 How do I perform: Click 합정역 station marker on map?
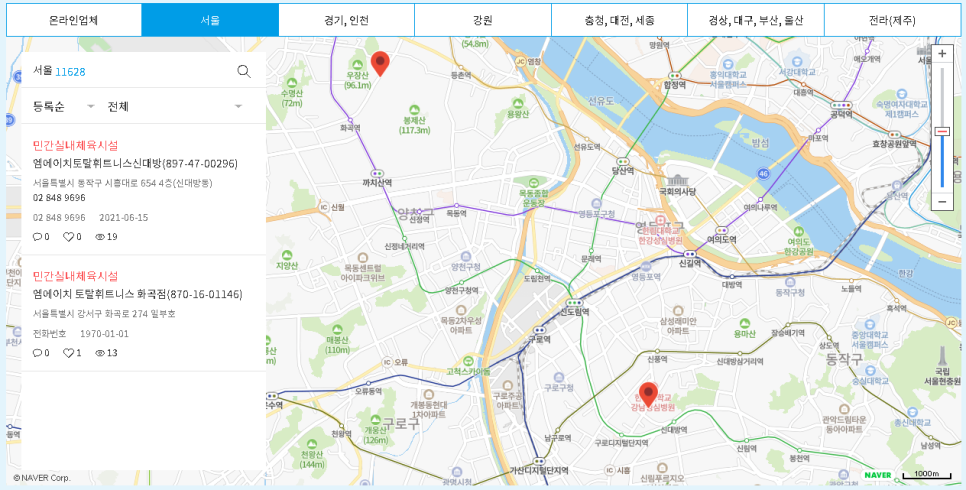[674, 77]
